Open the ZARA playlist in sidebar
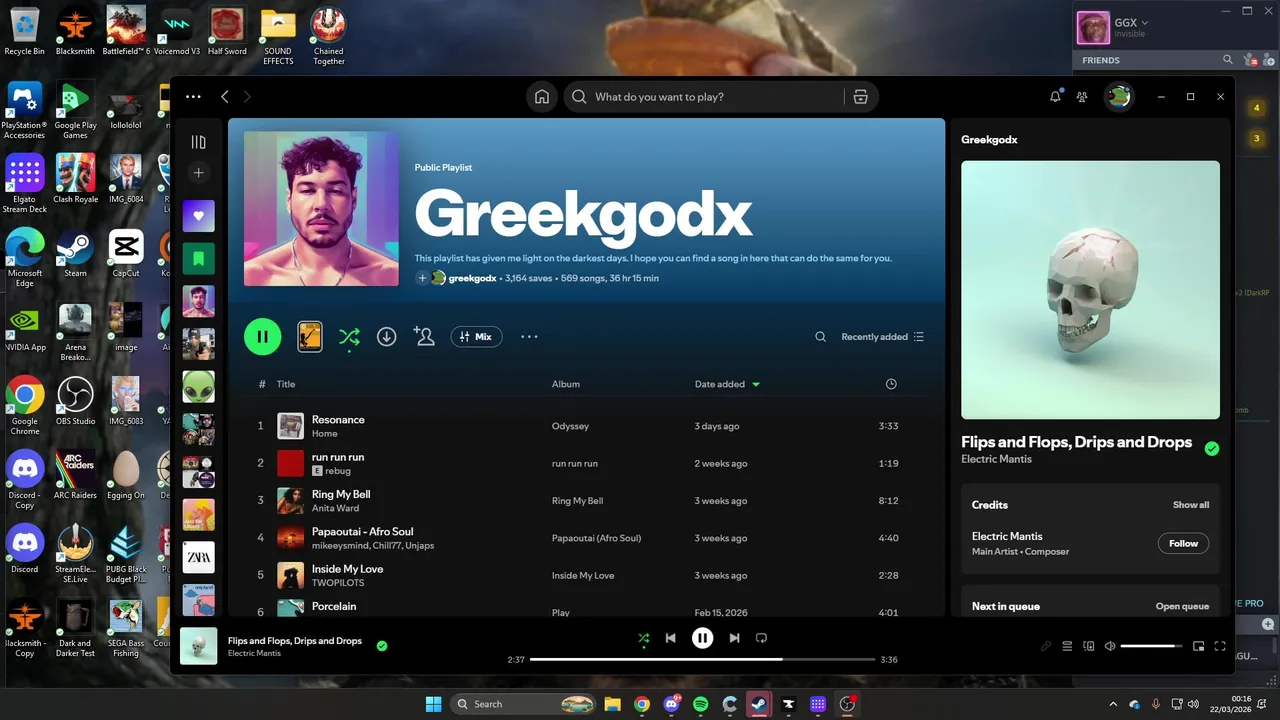 [198, 558]
